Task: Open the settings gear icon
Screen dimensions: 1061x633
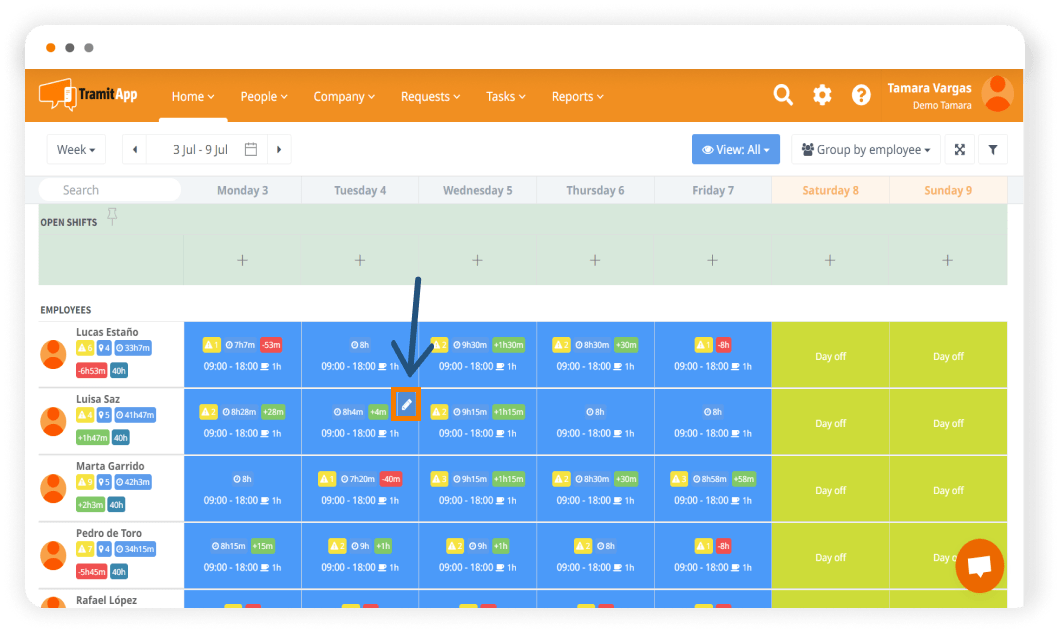Action: point(822,95)
